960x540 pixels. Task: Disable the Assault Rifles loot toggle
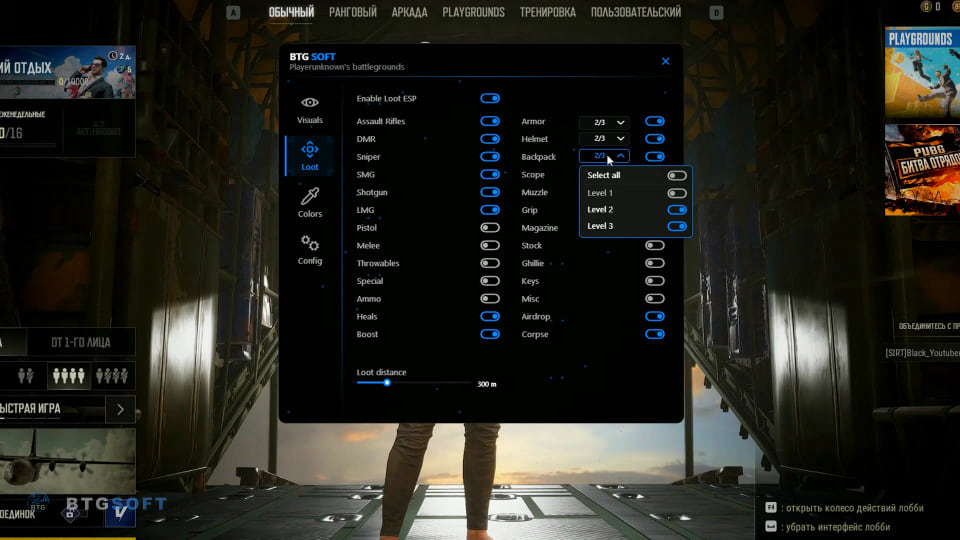(490, 121)
